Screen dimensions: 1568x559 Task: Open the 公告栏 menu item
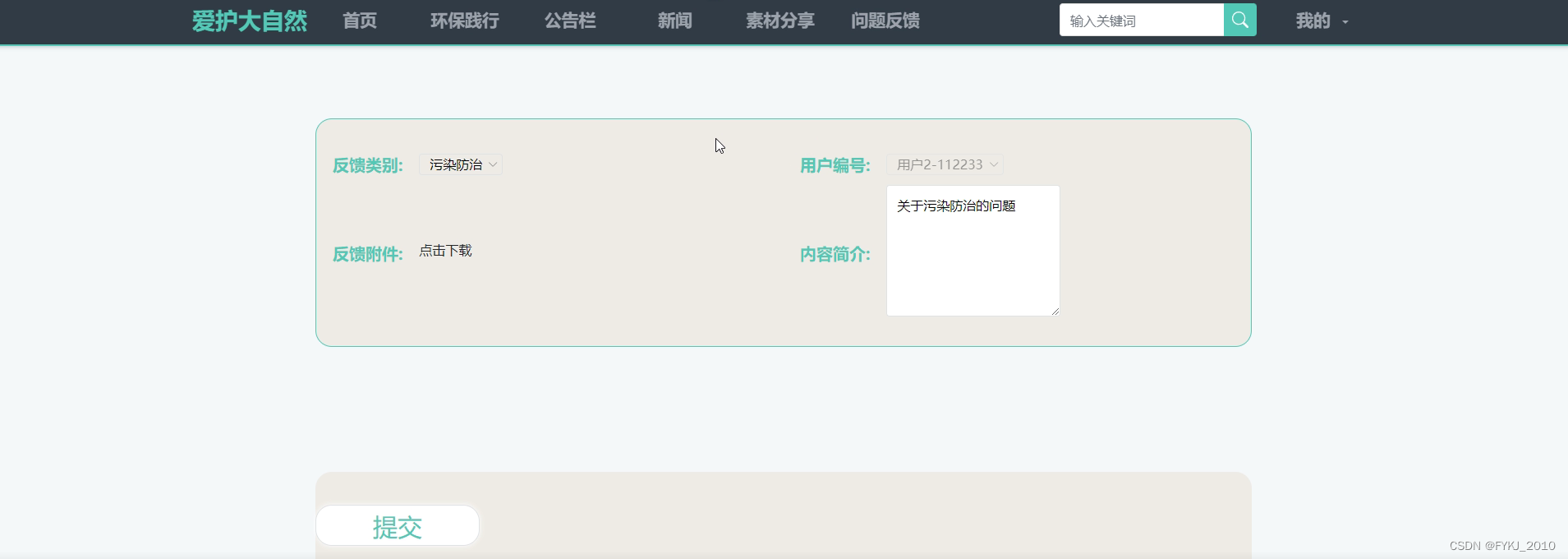tap(570, 21)
